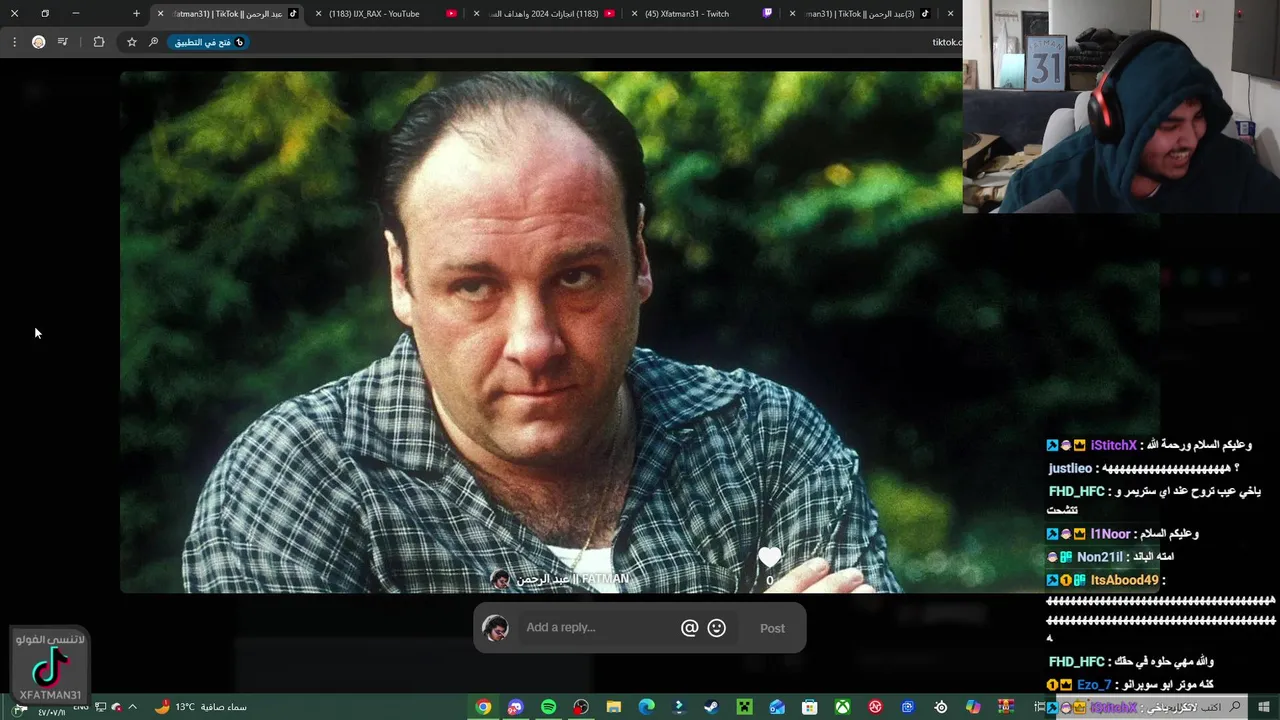Click the ENG language indicator in tray

tap(81, 707)
